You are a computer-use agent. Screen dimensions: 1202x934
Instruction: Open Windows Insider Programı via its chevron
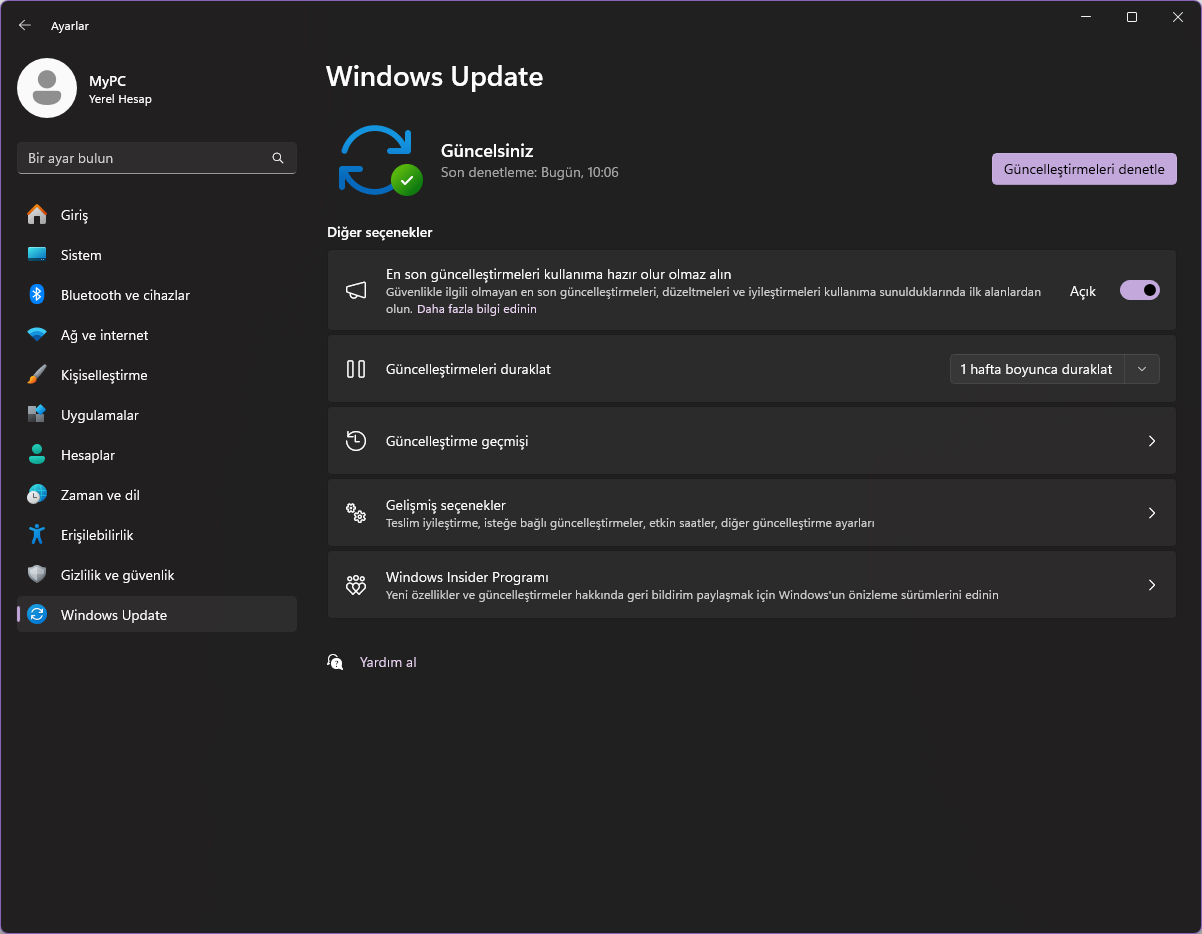click(1152, 585)
